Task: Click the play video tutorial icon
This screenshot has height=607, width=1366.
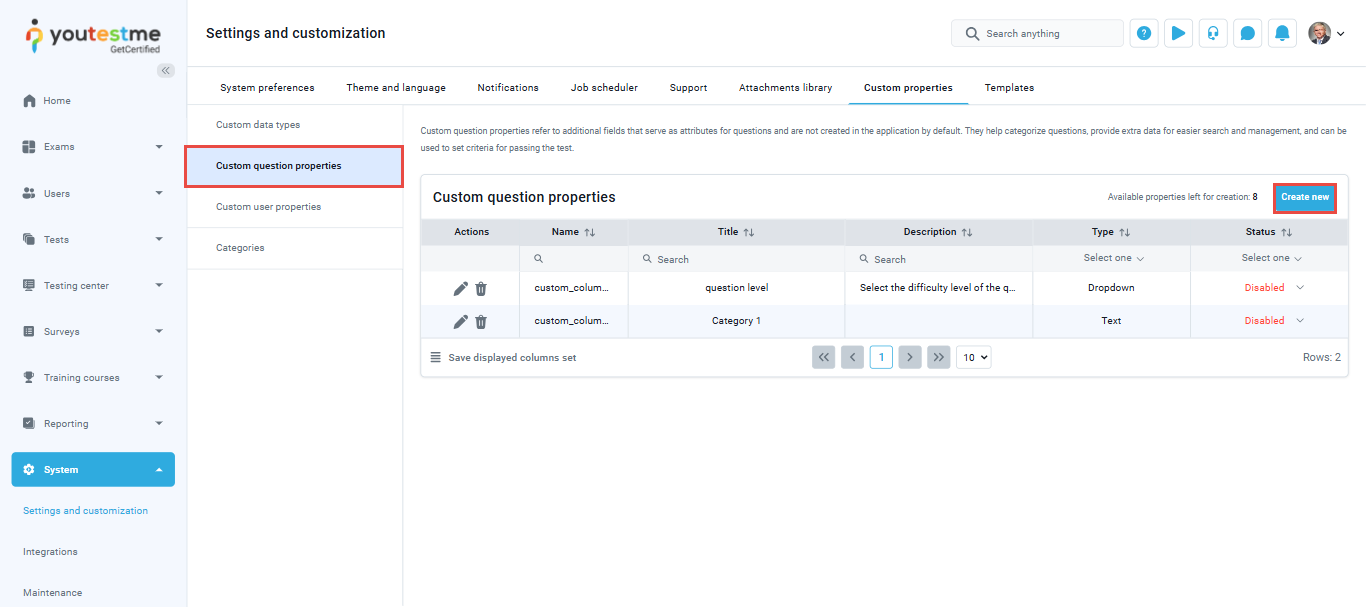Action: pyautogui.click(x=1178, y=33)
